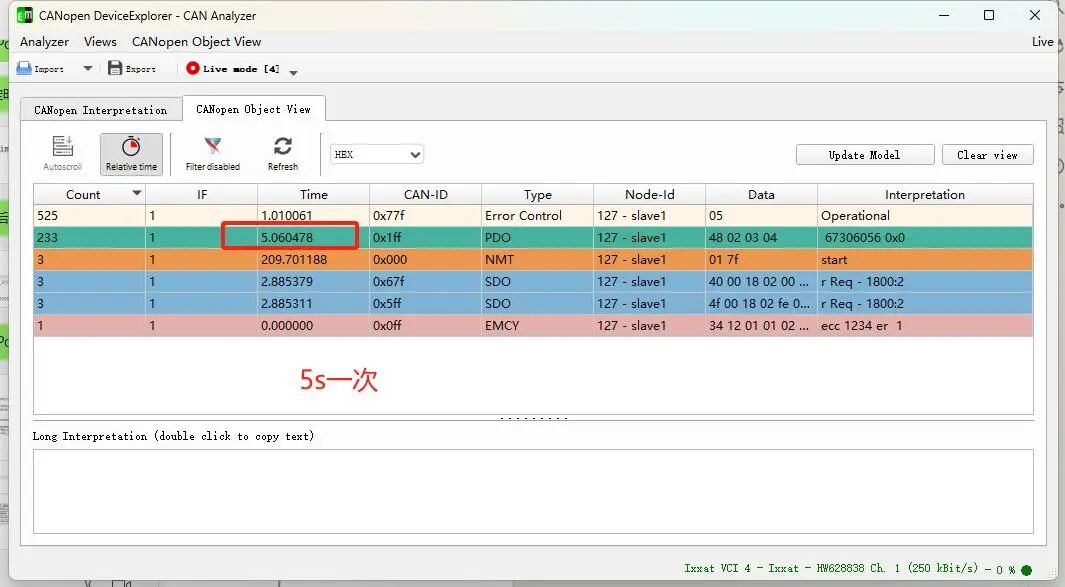Click the Live label in the menu bar

coord(1043,41)
